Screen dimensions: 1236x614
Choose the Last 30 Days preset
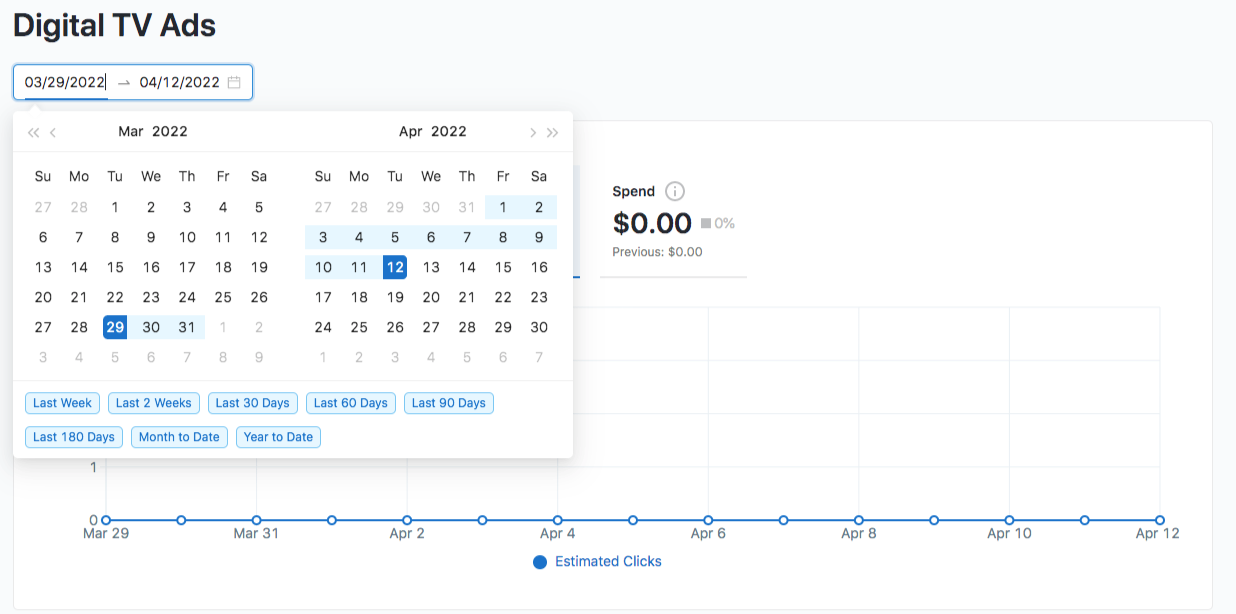pyautogui.click(x=253, y=403)
